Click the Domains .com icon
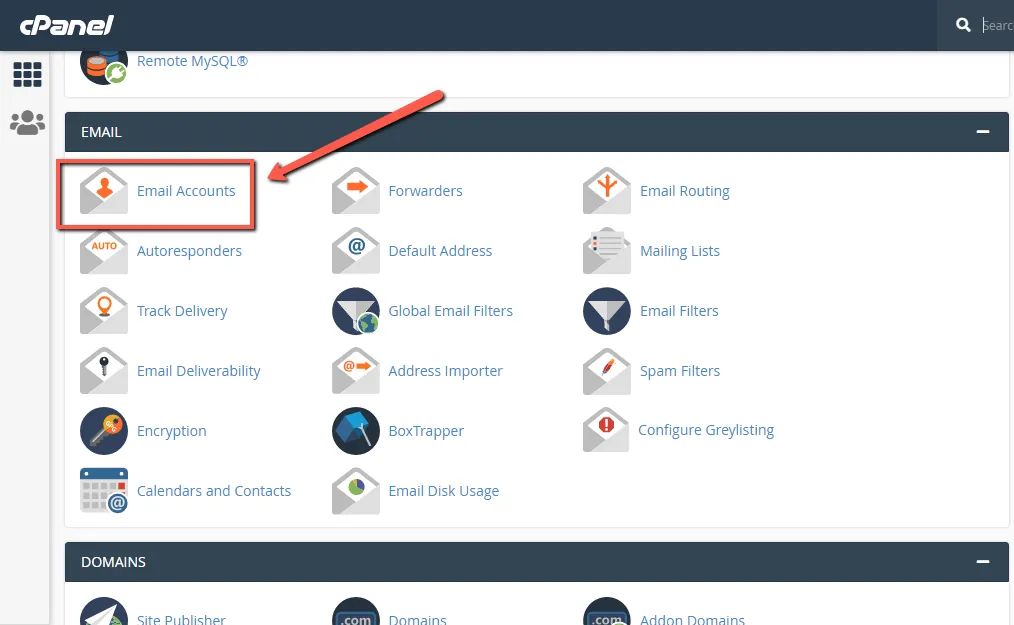 point(356,611)
